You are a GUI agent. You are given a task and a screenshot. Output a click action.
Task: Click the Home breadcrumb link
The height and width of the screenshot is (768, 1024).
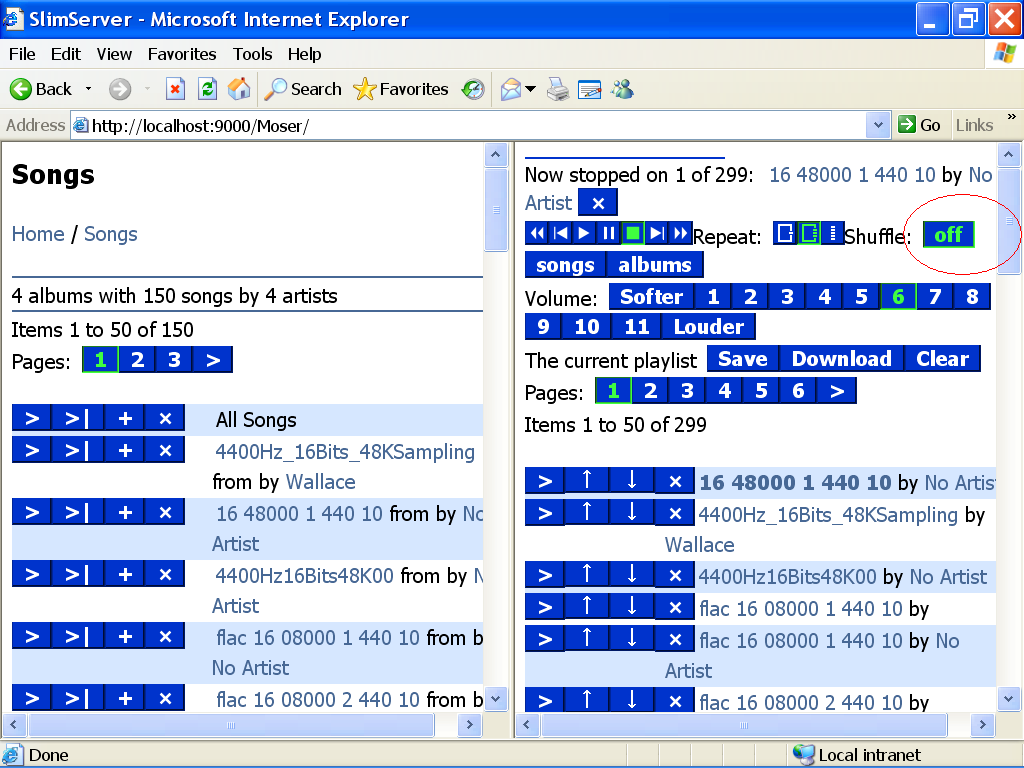point(38,234)
